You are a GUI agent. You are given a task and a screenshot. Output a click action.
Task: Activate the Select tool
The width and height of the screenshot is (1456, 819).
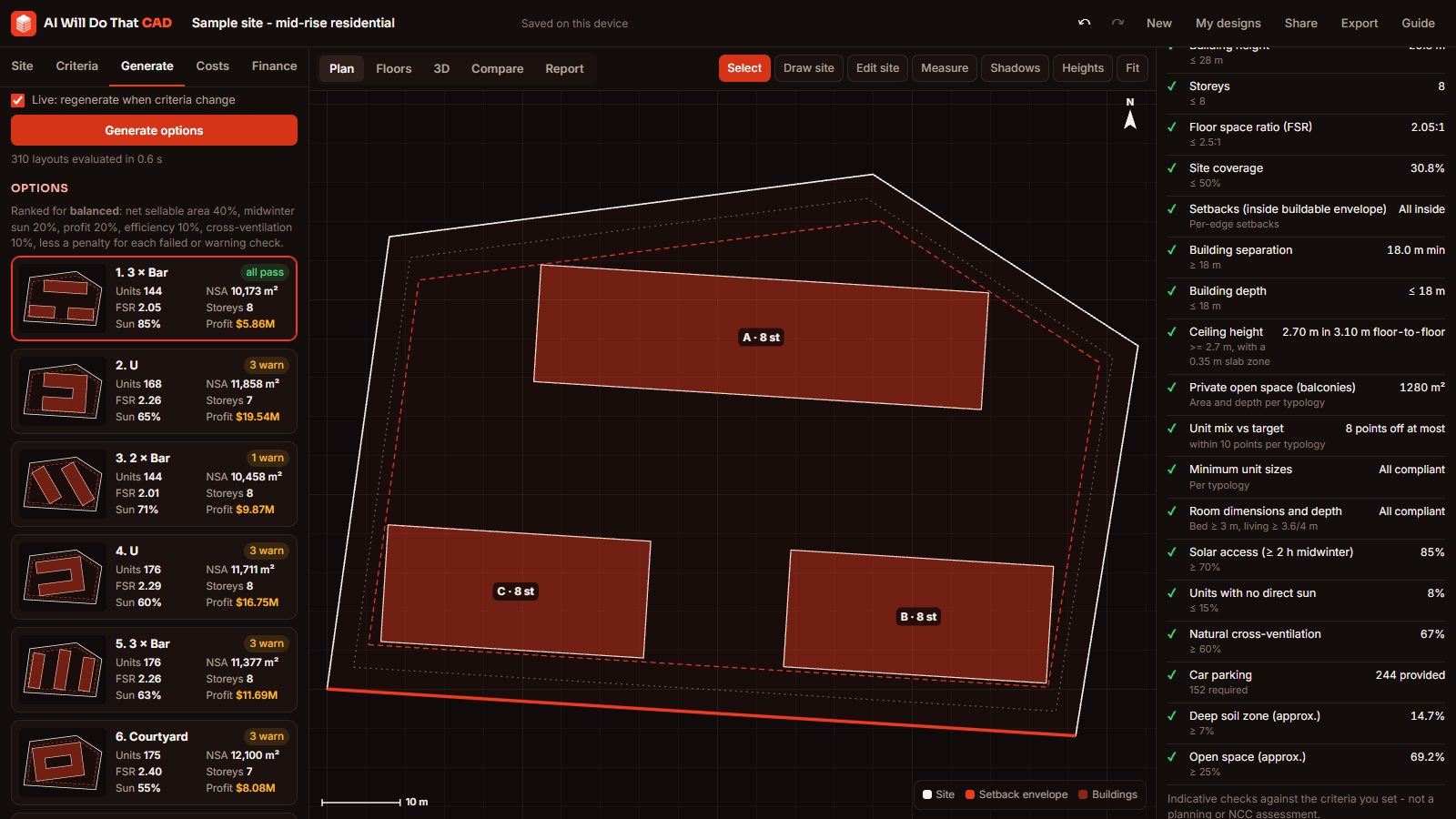pyautogui.click(x=744, y=68)
